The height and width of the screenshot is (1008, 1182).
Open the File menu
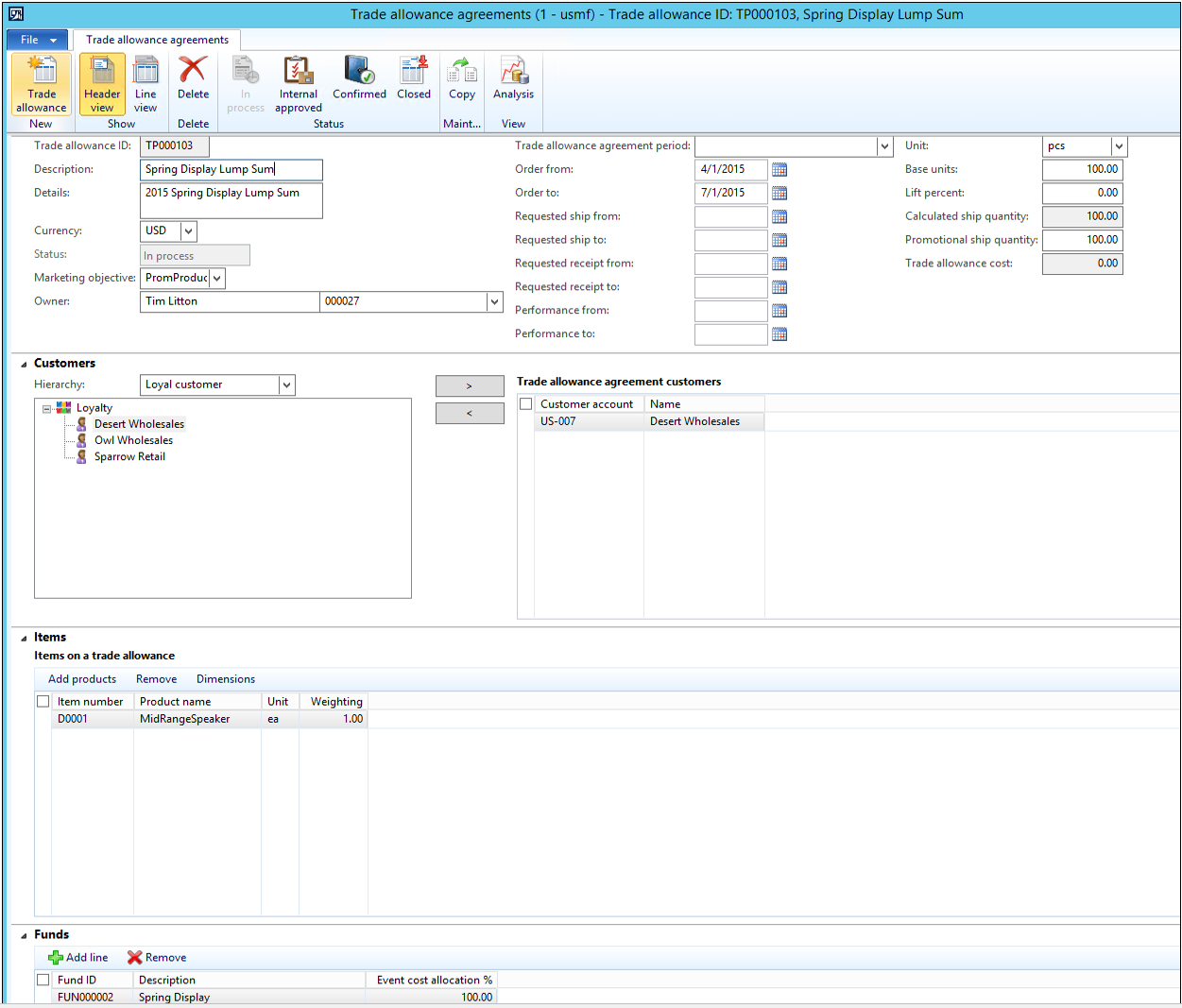click(37, 40)
